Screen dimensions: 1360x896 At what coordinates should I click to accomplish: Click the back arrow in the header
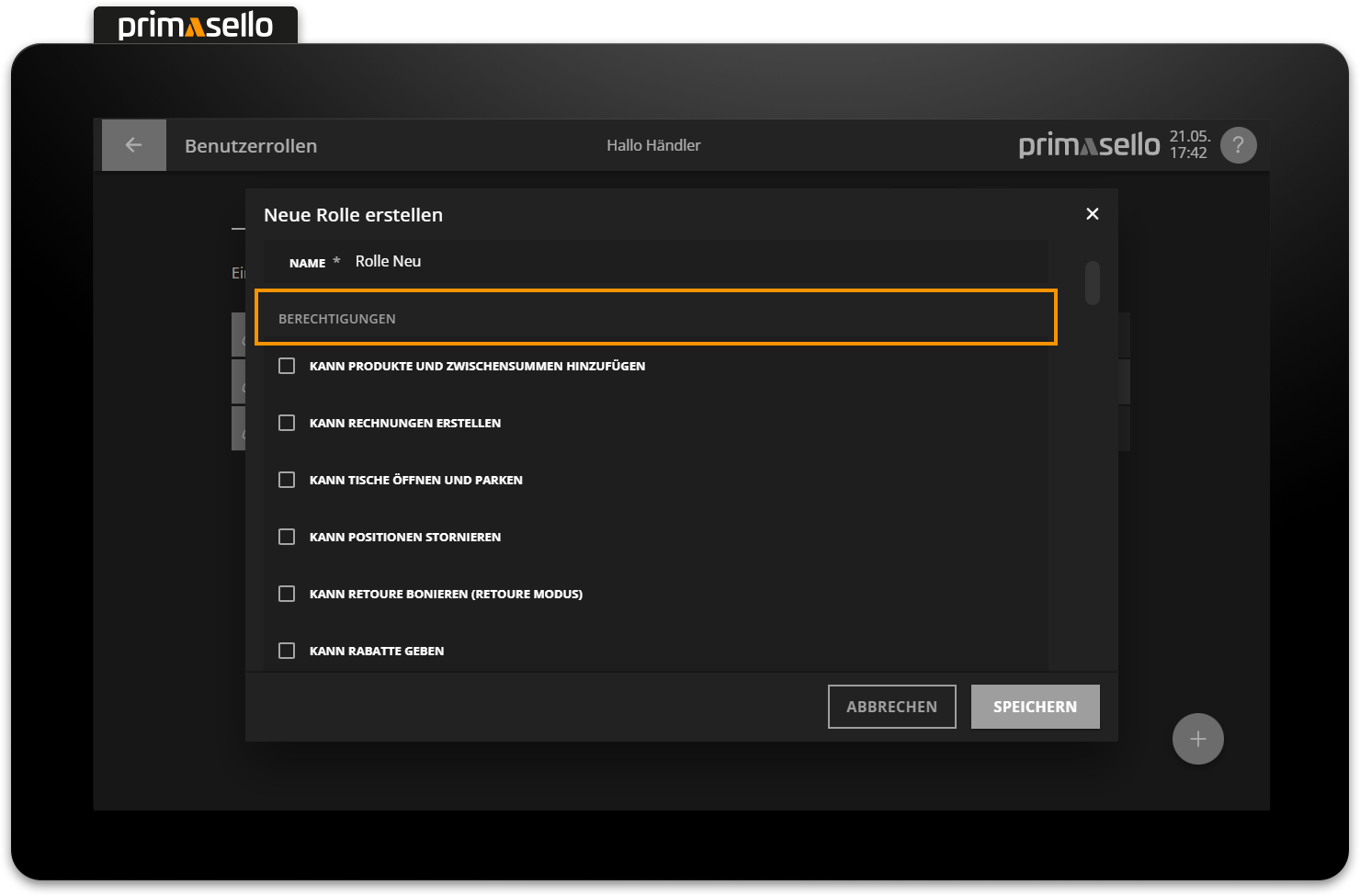(x=133, y=145)
